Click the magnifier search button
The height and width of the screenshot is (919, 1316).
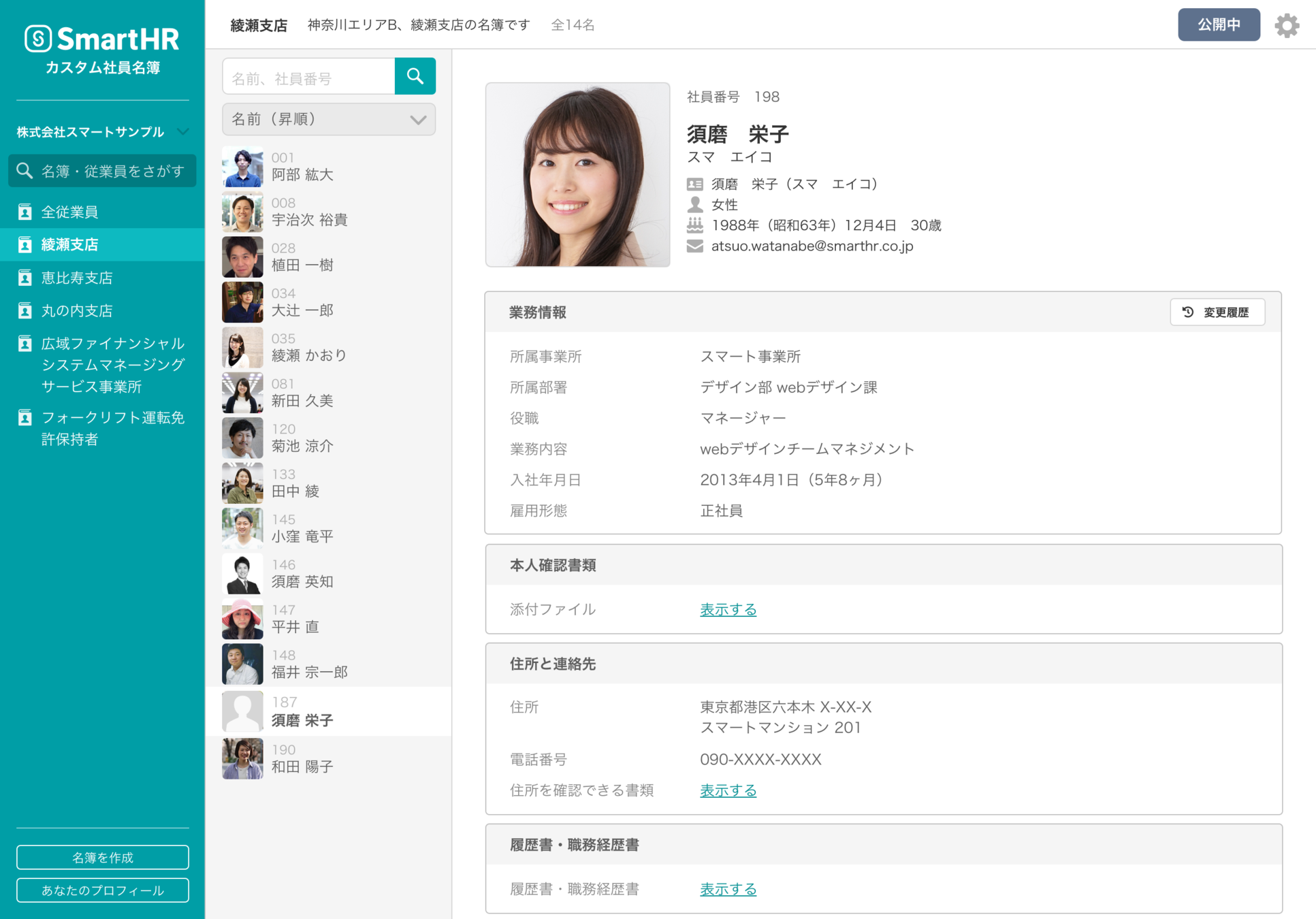click(415, 76)
